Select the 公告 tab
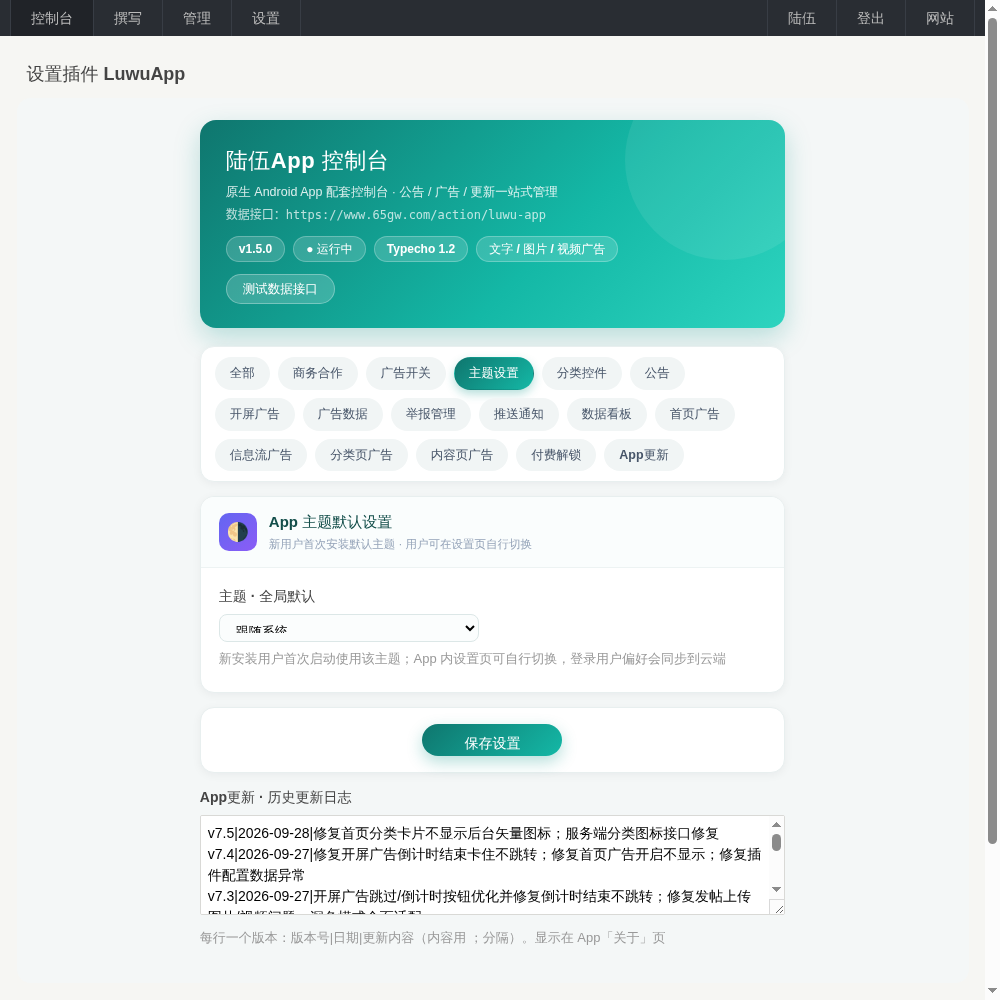Viewport: 1000px width, 1000px height. click(x=657, y=373)
